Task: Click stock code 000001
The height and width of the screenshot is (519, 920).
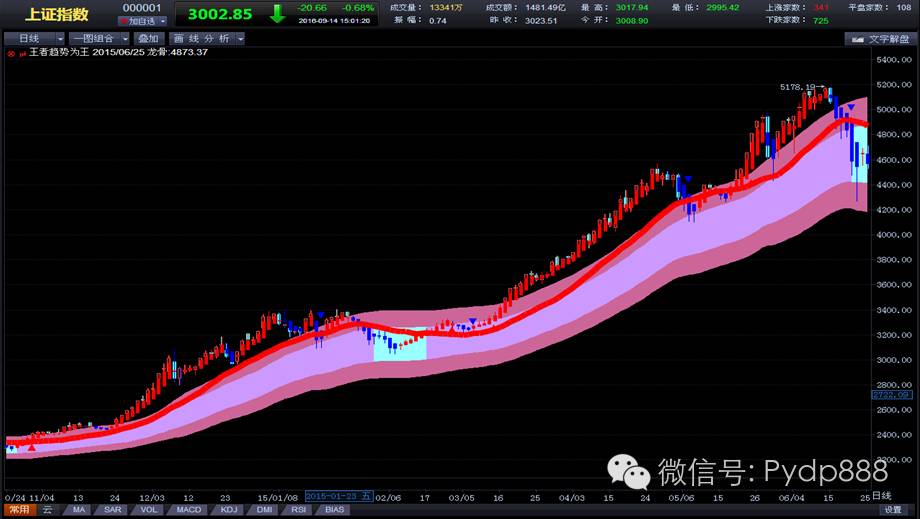Action: 141,8
